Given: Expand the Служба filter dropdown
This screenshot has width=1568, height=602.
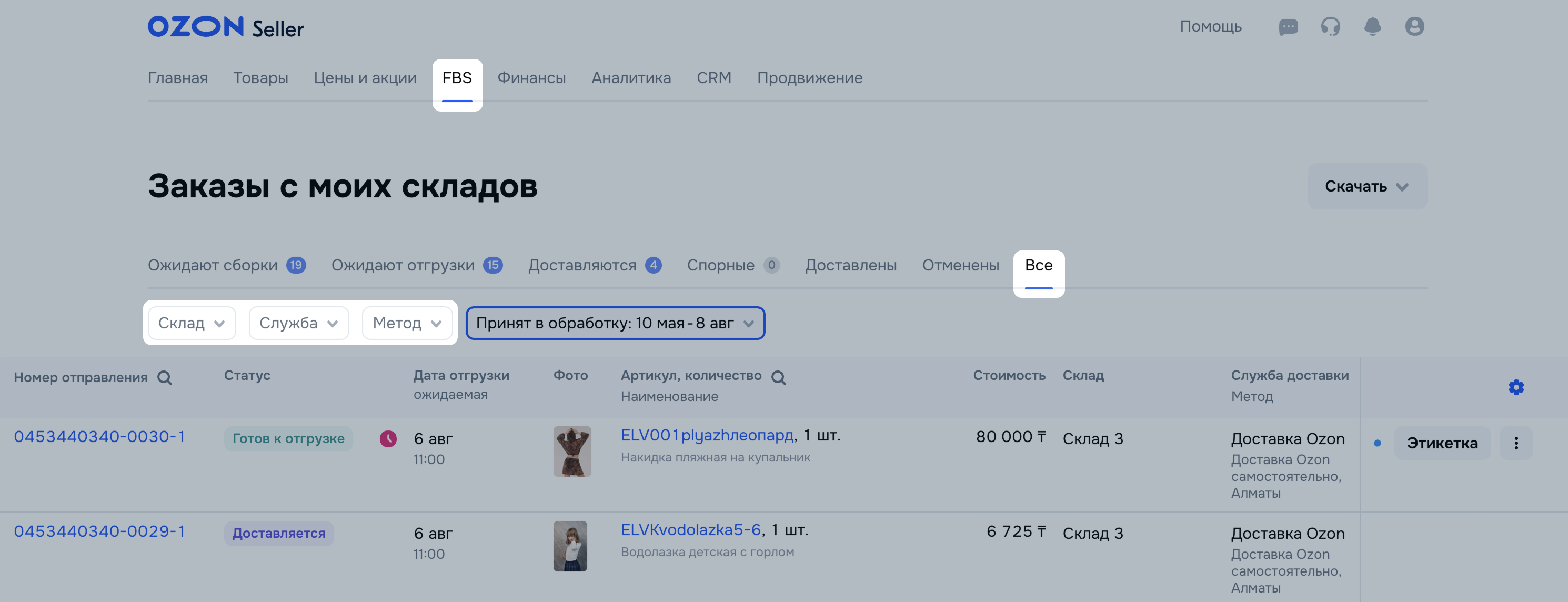Looking at the screenshot, I should pos(298,323).
